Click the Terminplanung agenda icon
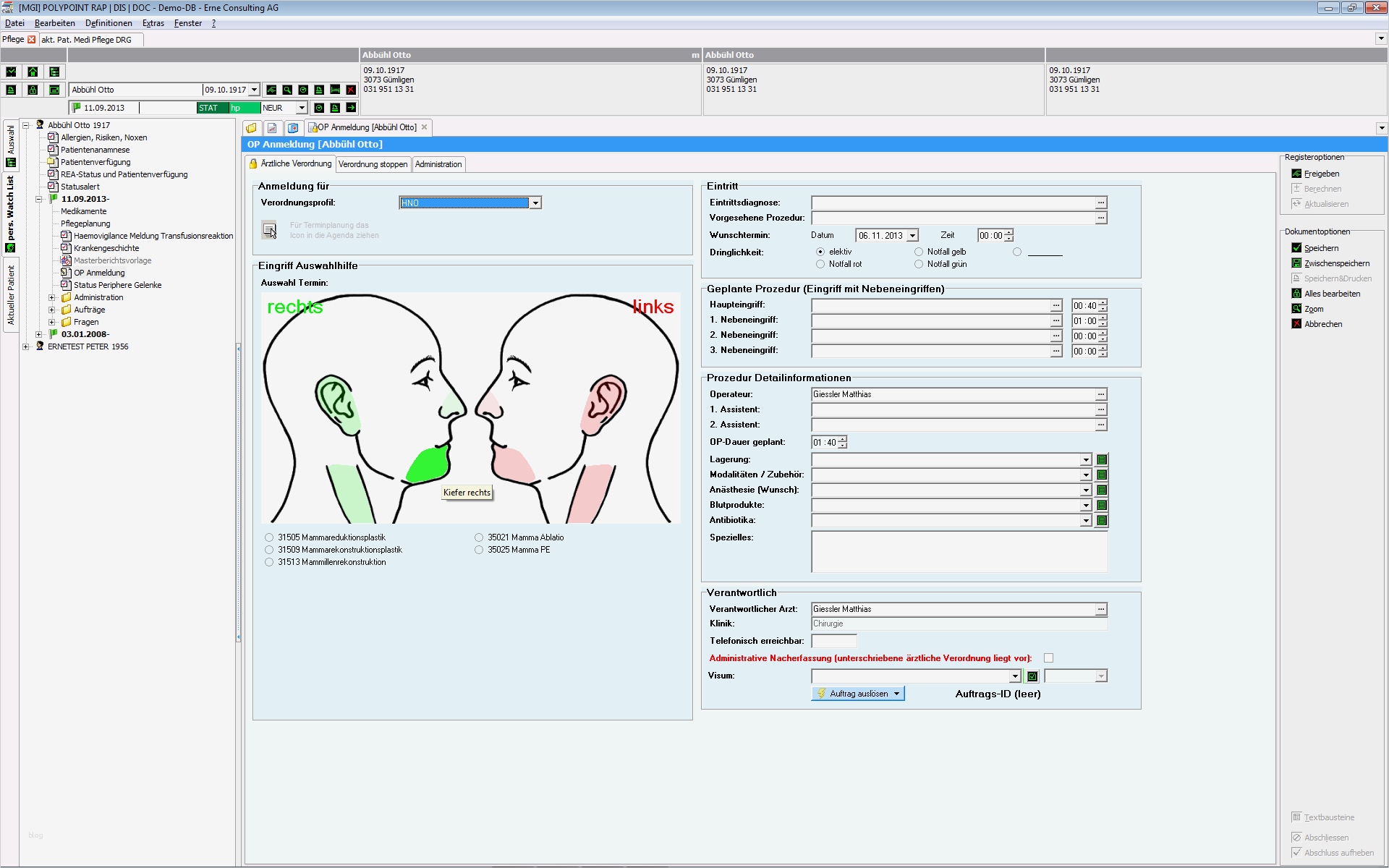 coord(269,230)
